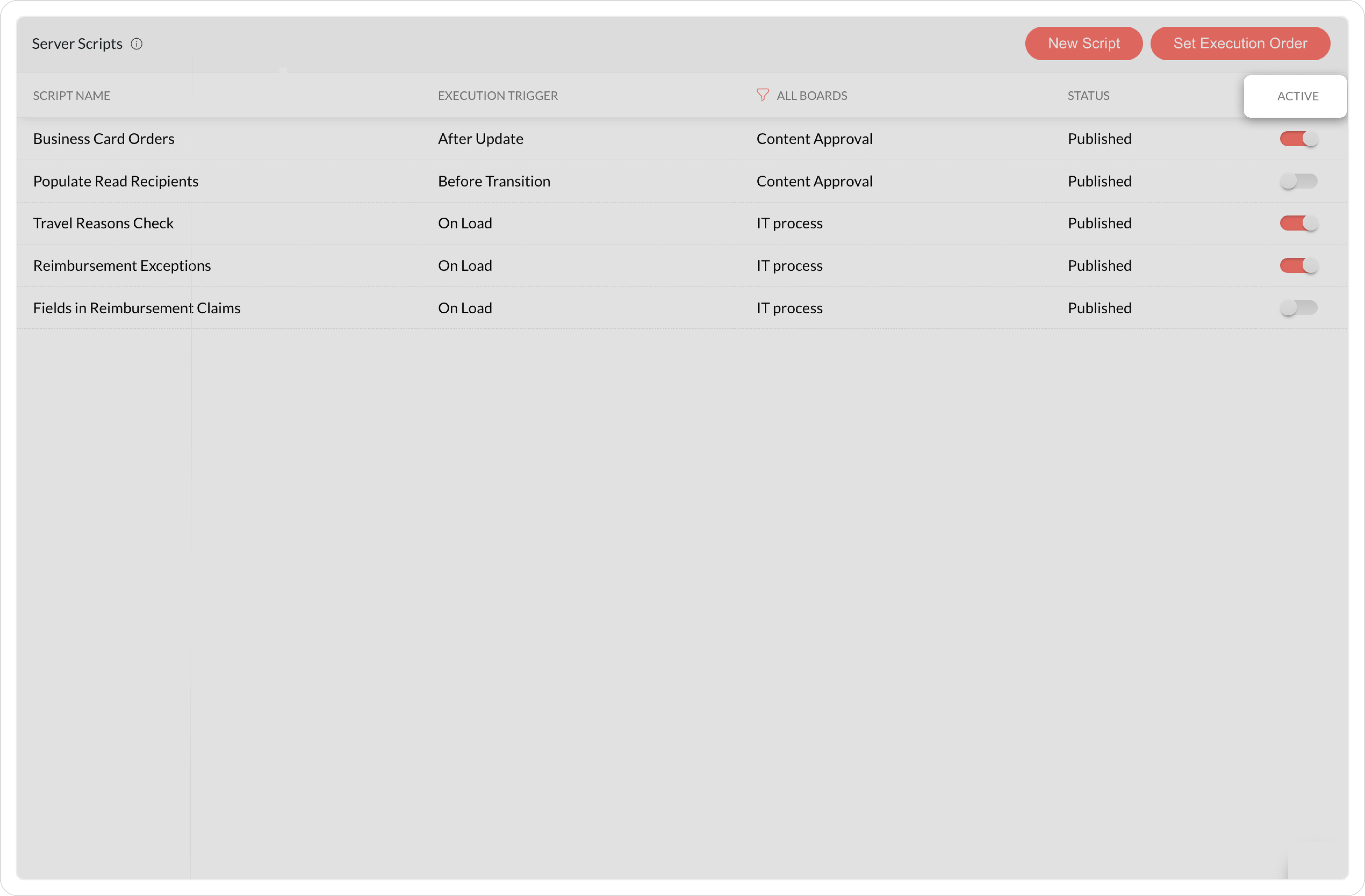This screenshot has width=1365, height=896.
Task: Open the Business Card Orders script
Action: 104,139
